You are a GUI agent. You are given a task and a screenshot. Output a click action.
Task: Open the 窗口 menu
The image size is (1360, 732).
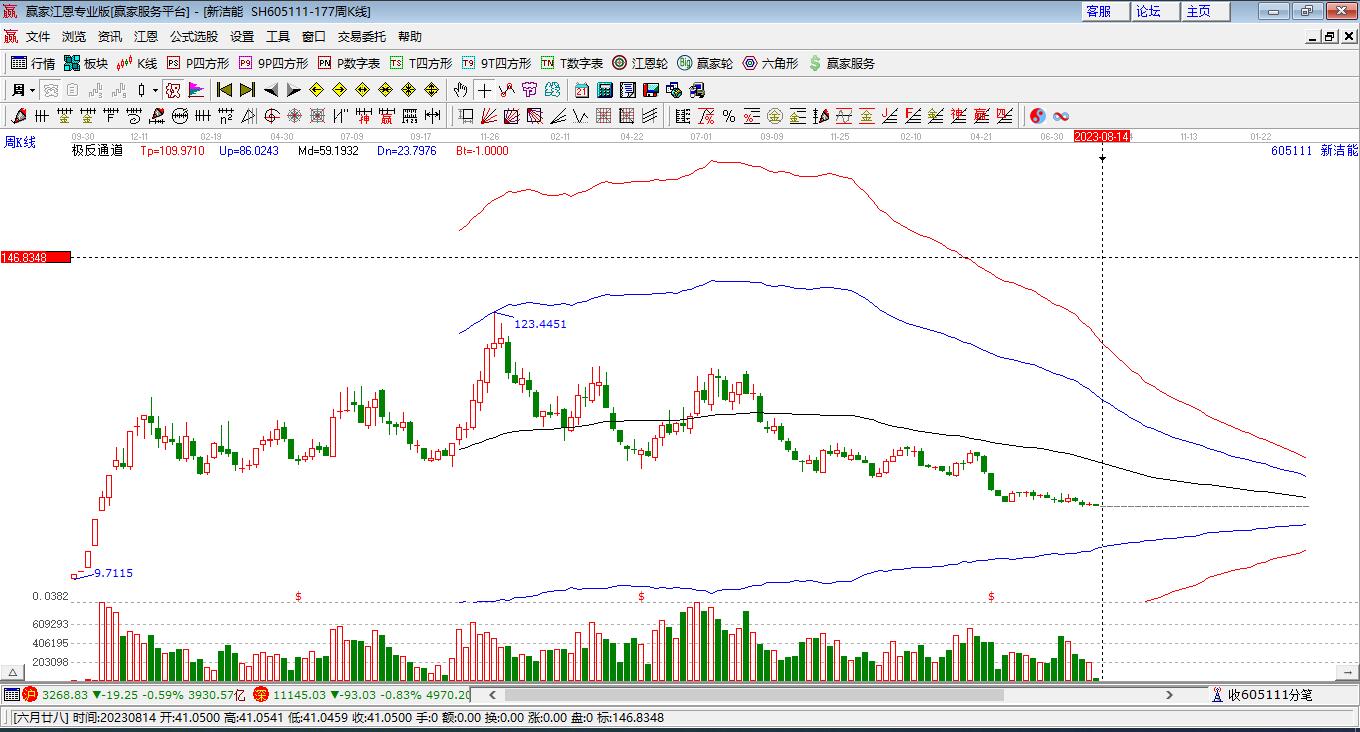(314, 37)
